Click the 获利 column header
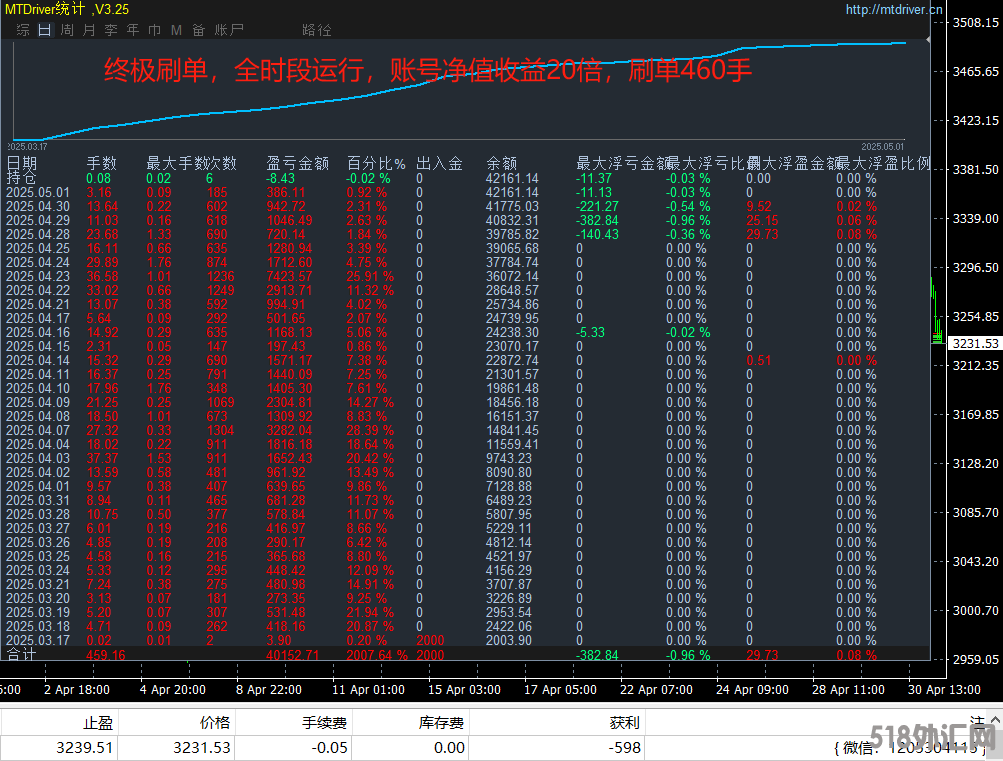The height and width of the screenshot is (761, 1003). (x=624, y=723)
